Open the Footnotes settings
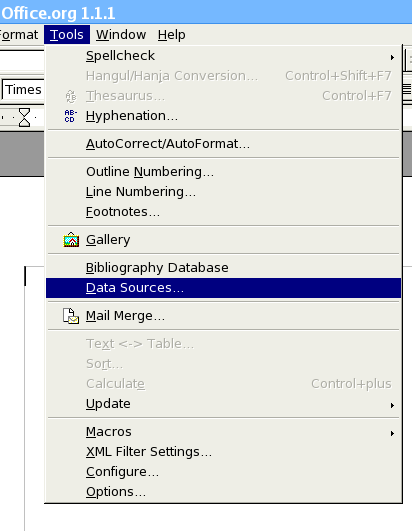The width and height of the screenshot is (412, 531). tap(223, 212)
